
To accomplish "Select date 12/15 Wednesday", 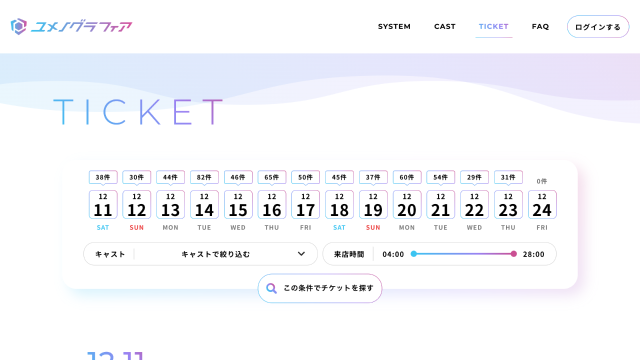I will (238, 204).
